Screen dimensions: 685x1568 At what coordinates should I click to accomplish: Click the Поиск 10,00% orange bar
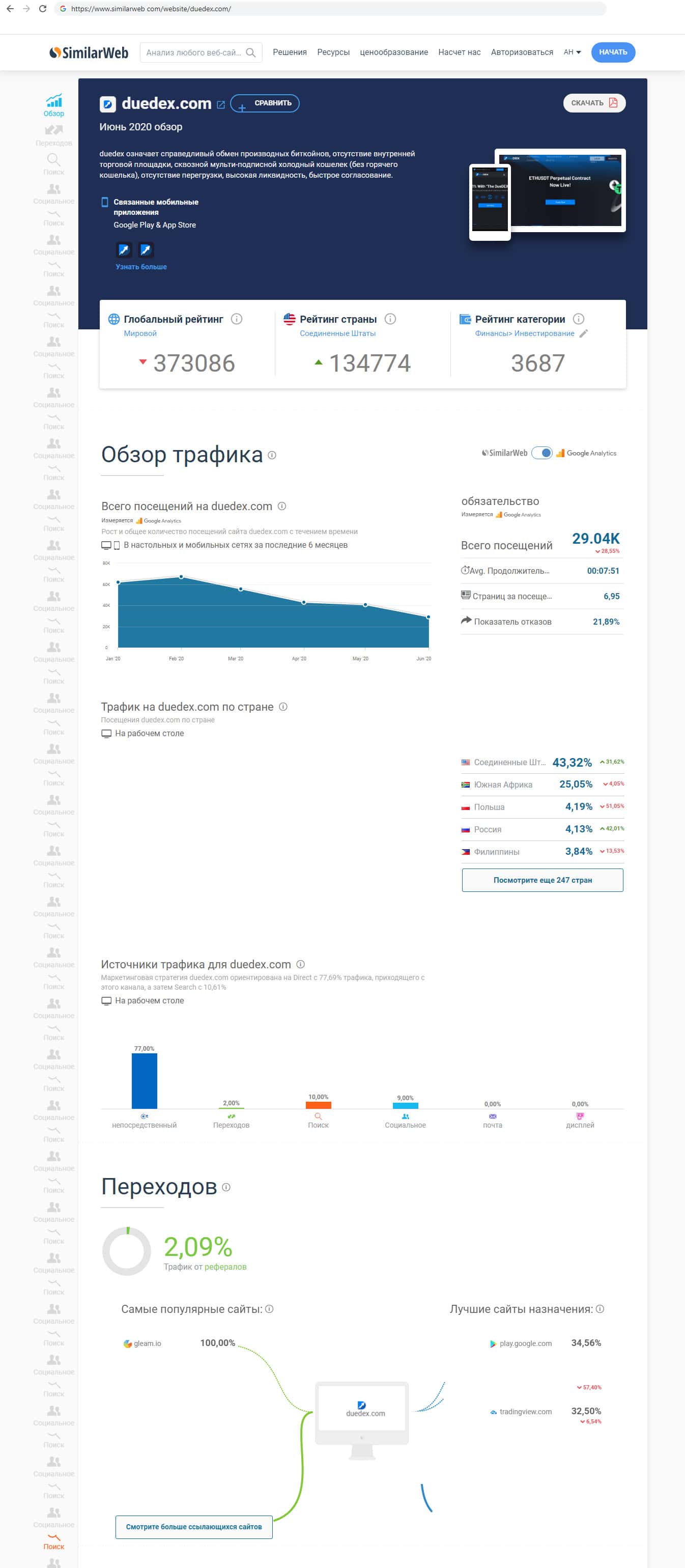[x=318, y=1105]
